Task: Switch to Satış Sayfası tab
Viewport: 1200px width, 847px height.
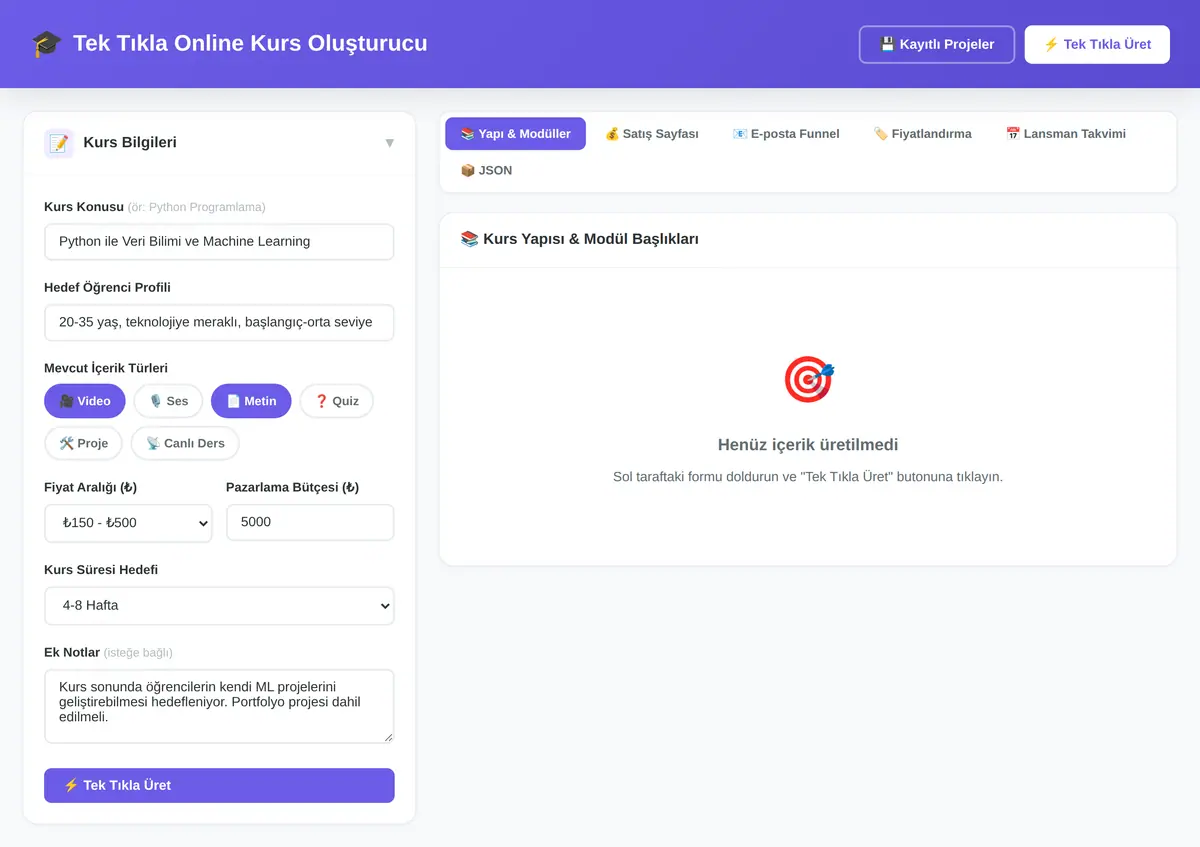Action: pos(651,133)
